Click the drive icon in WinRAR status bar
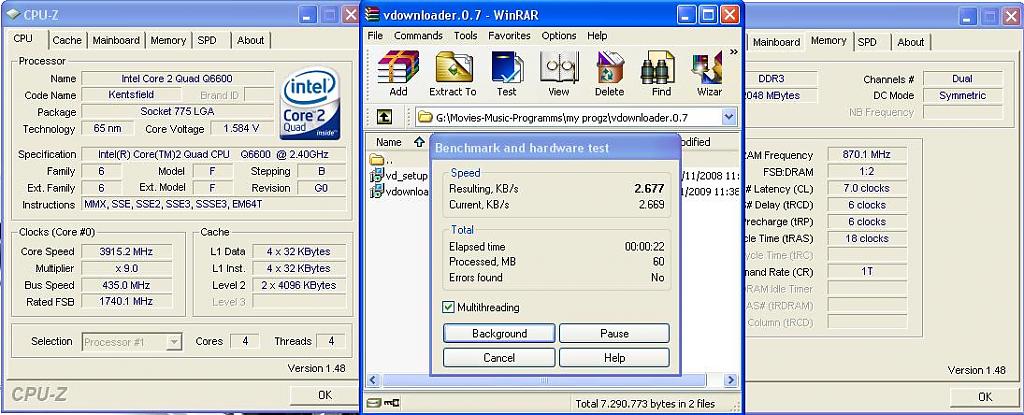The height and width of the screenshot is (415, 1024). pos(373,403)
